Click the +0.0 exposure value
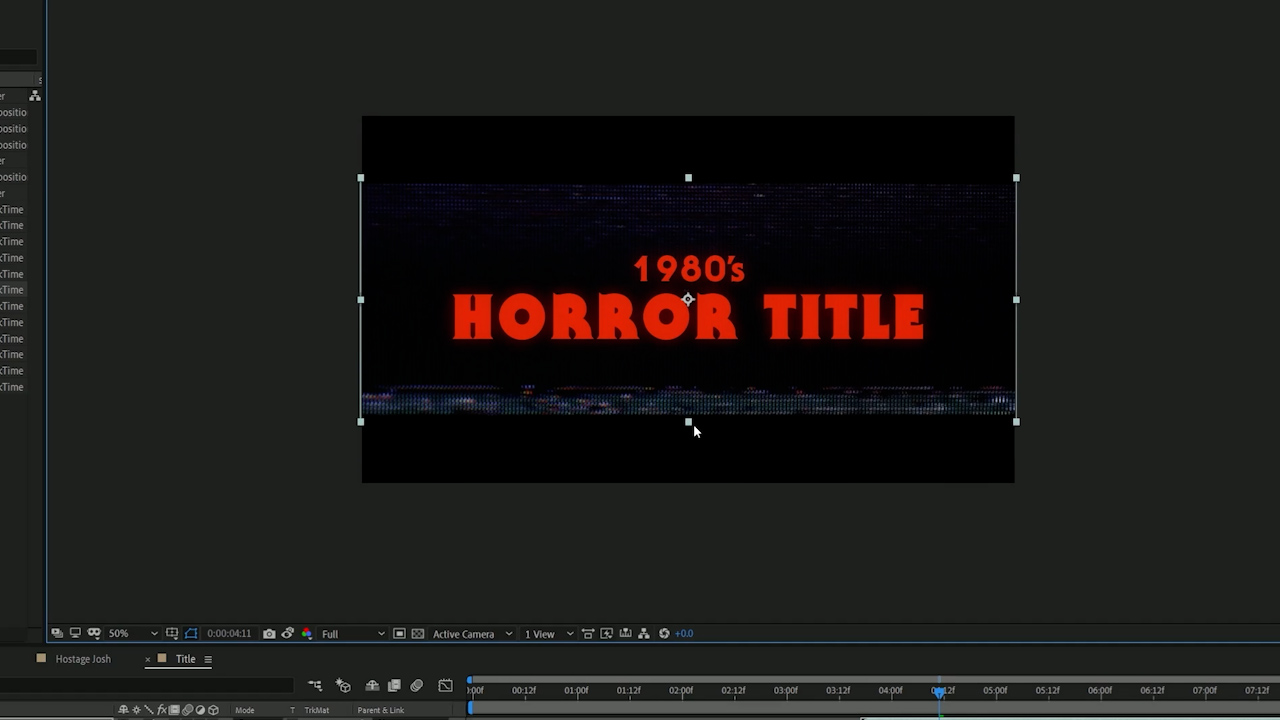 (684, 633)
